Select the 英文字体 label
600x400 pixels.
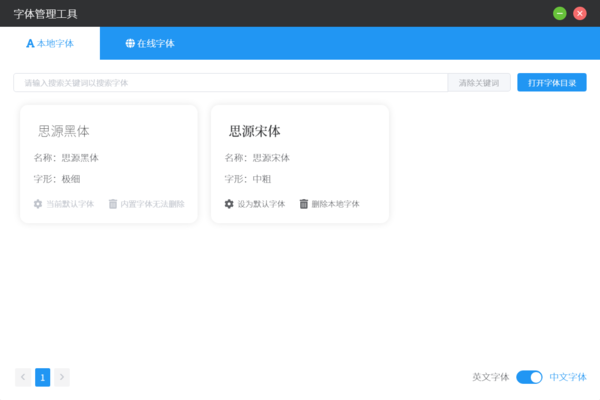(490, 377)
